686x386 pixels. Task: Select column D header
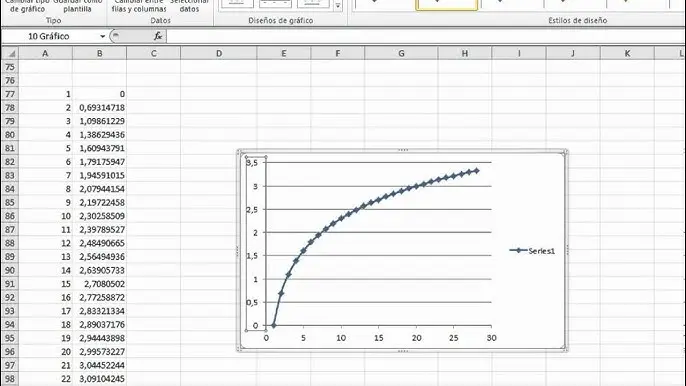(219, 53)
